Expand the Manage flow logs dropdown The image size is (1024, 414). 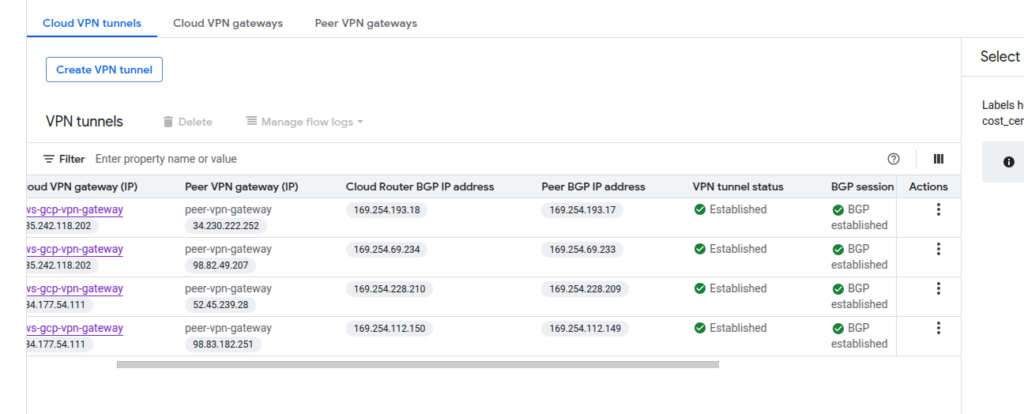(304, 122)
